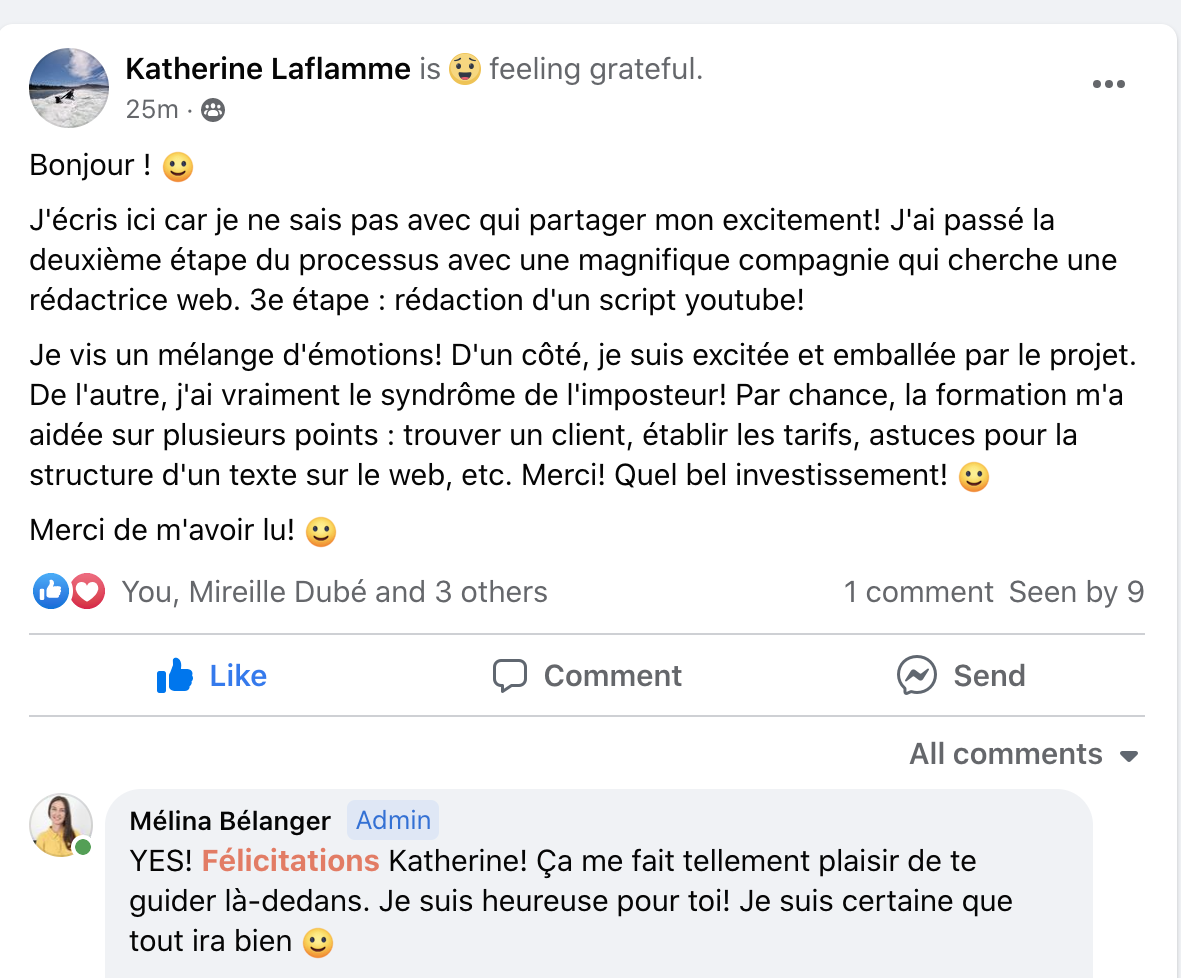Click the red heart reaction icon
Viewport: 1181px width, 978px height.
pos(88,592)
